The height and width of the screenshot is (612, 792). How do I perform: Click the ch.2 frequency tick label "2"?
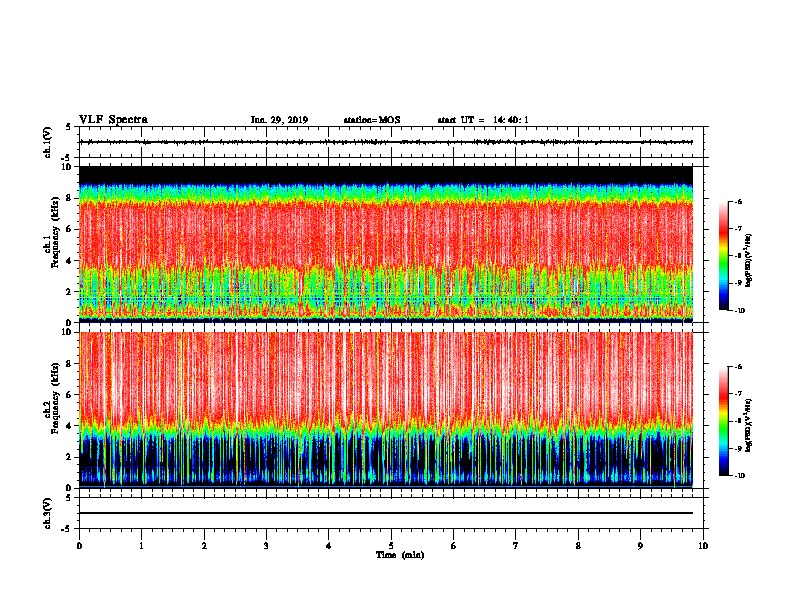coord(70,457)
